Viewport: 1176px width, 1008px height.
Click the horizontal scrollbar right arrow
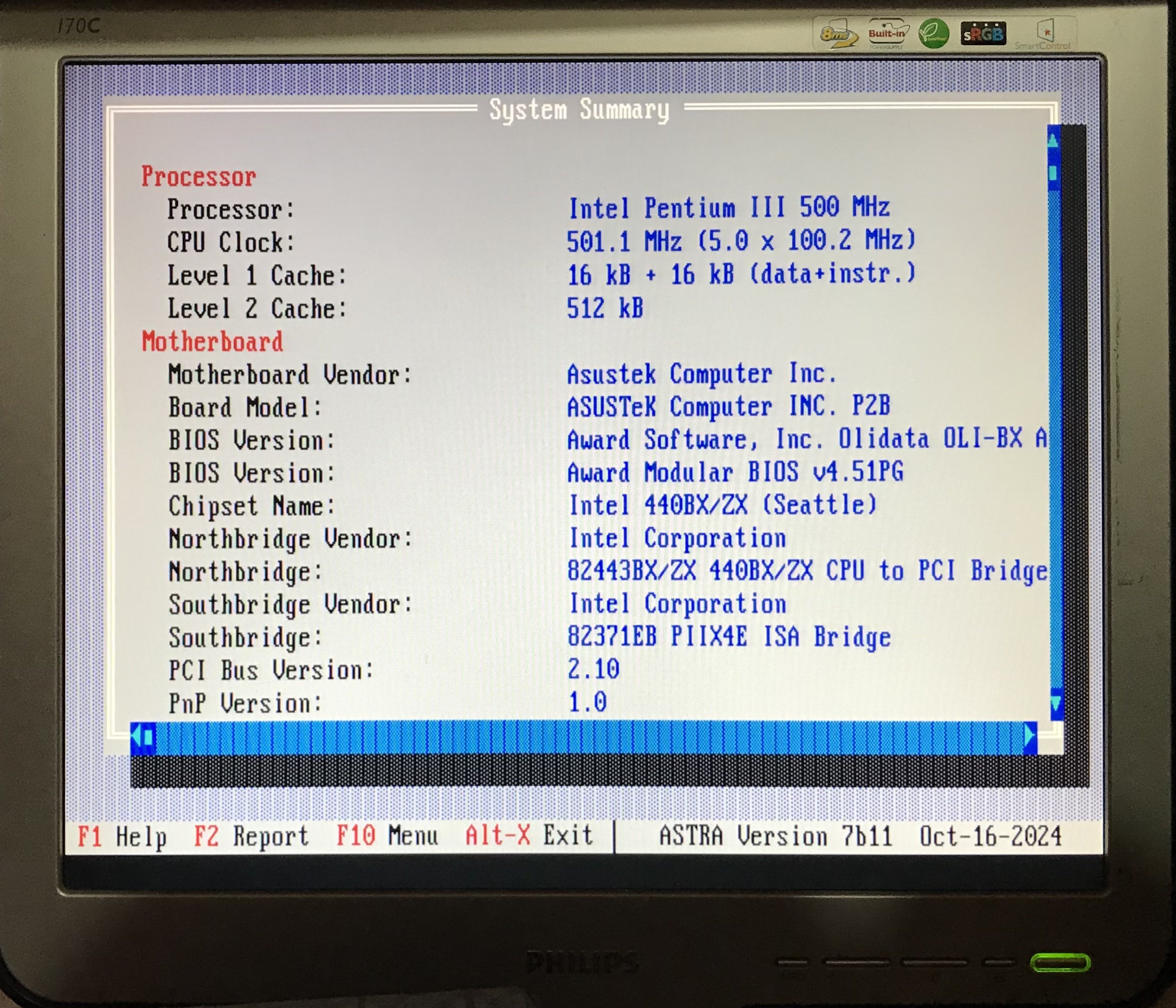click(1030, 736)
